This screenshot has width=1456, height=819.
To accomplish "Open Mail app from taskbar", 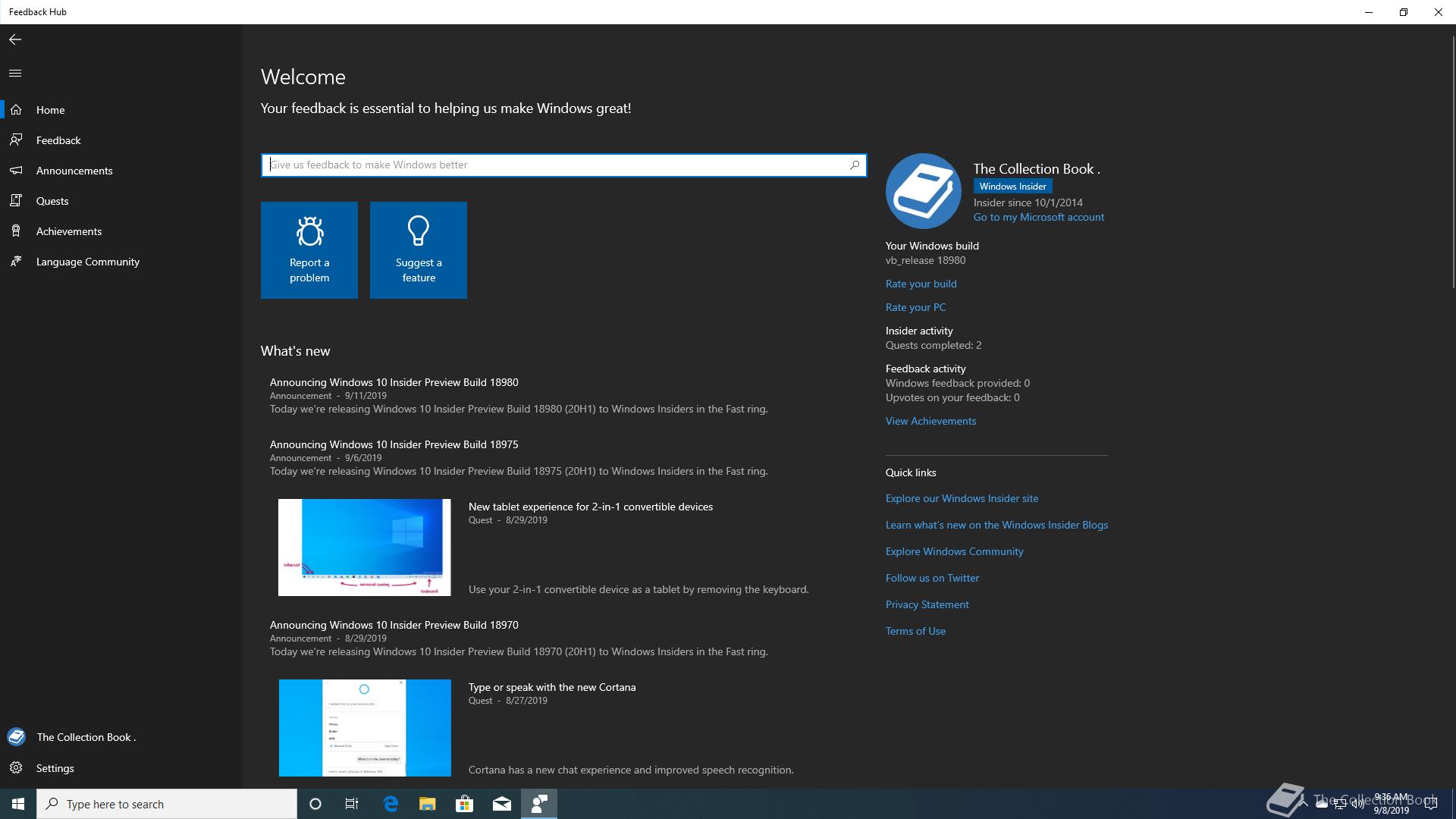I will 502,804.
